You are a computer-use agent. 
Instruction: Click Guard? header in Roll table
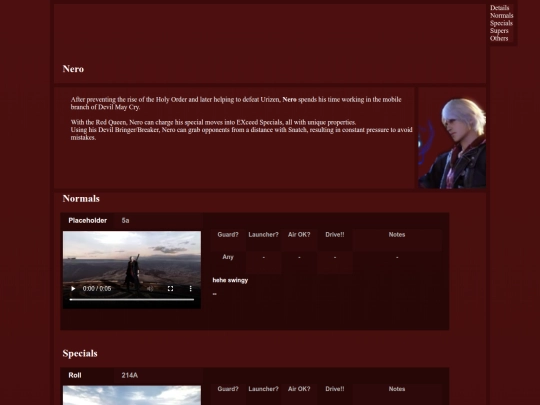(x=228, y=389)
